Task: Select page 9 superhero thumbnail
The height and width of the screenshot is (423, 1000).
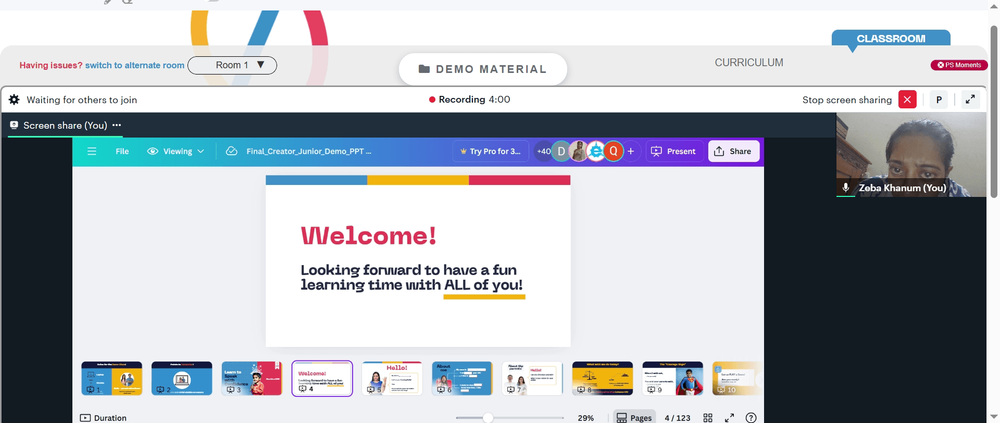Action: [673, 378]
